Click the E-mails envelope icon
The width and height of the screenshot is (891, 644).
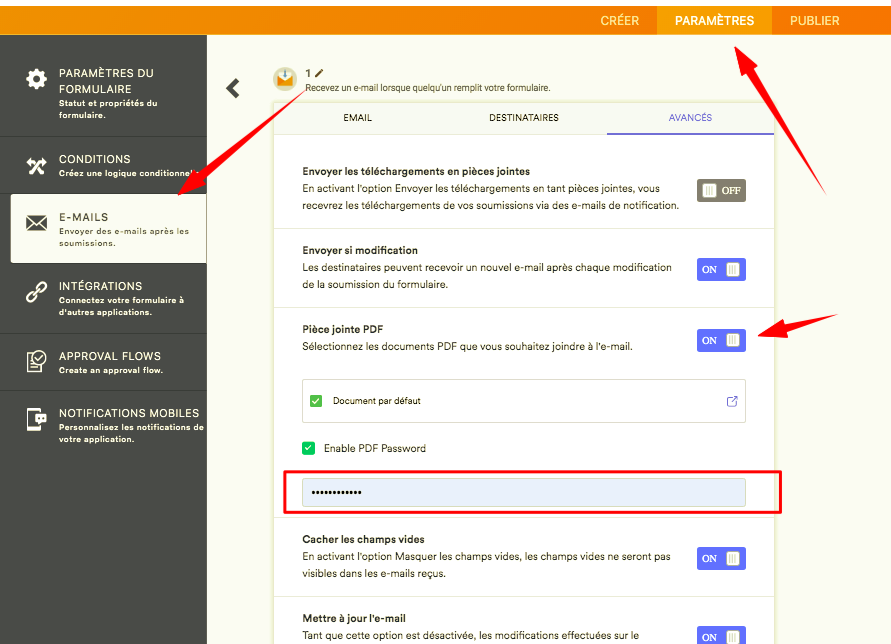click(x=36, y=223)
